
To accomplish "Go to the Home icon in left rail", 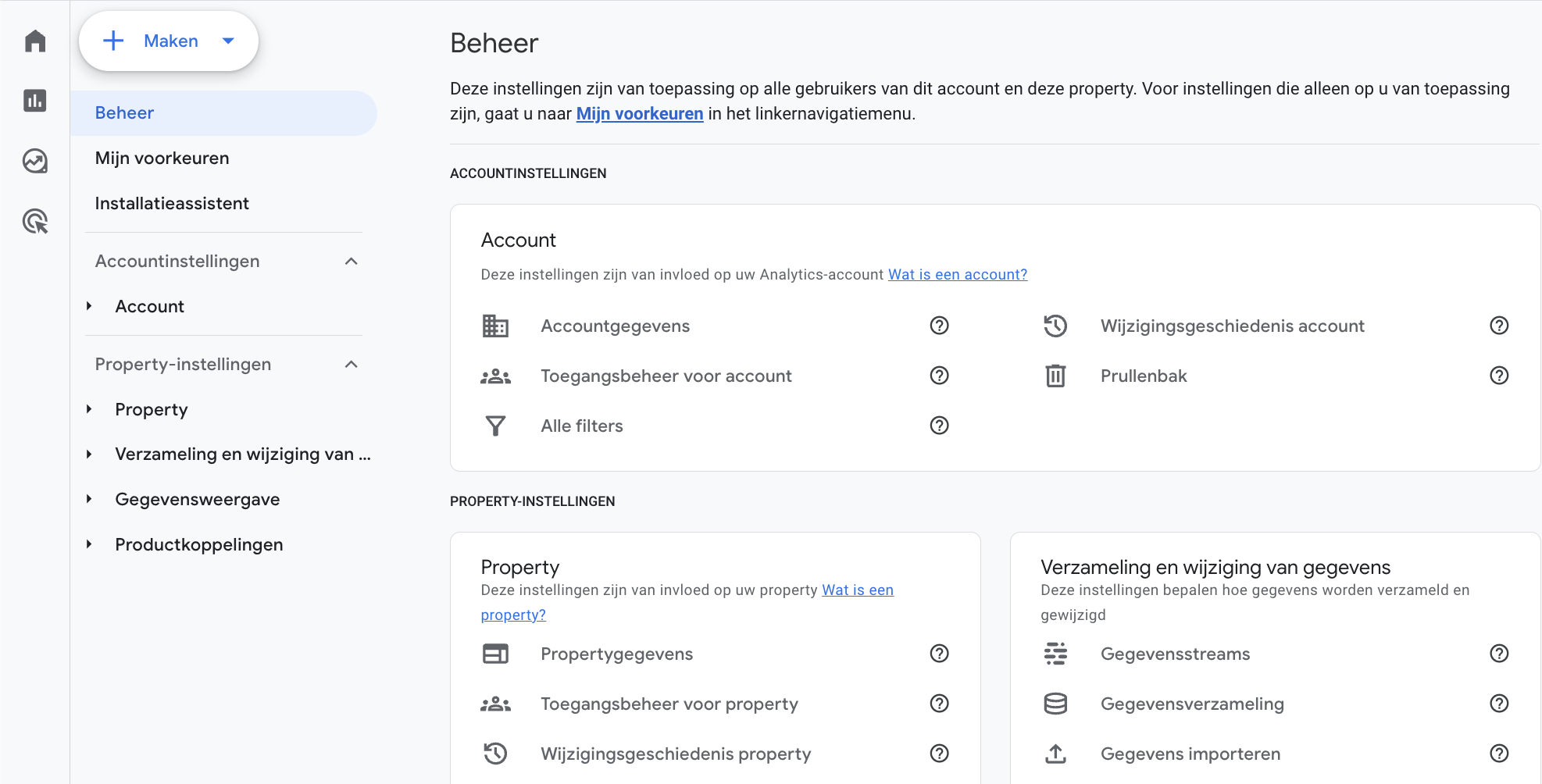I will tap(35, 41).
